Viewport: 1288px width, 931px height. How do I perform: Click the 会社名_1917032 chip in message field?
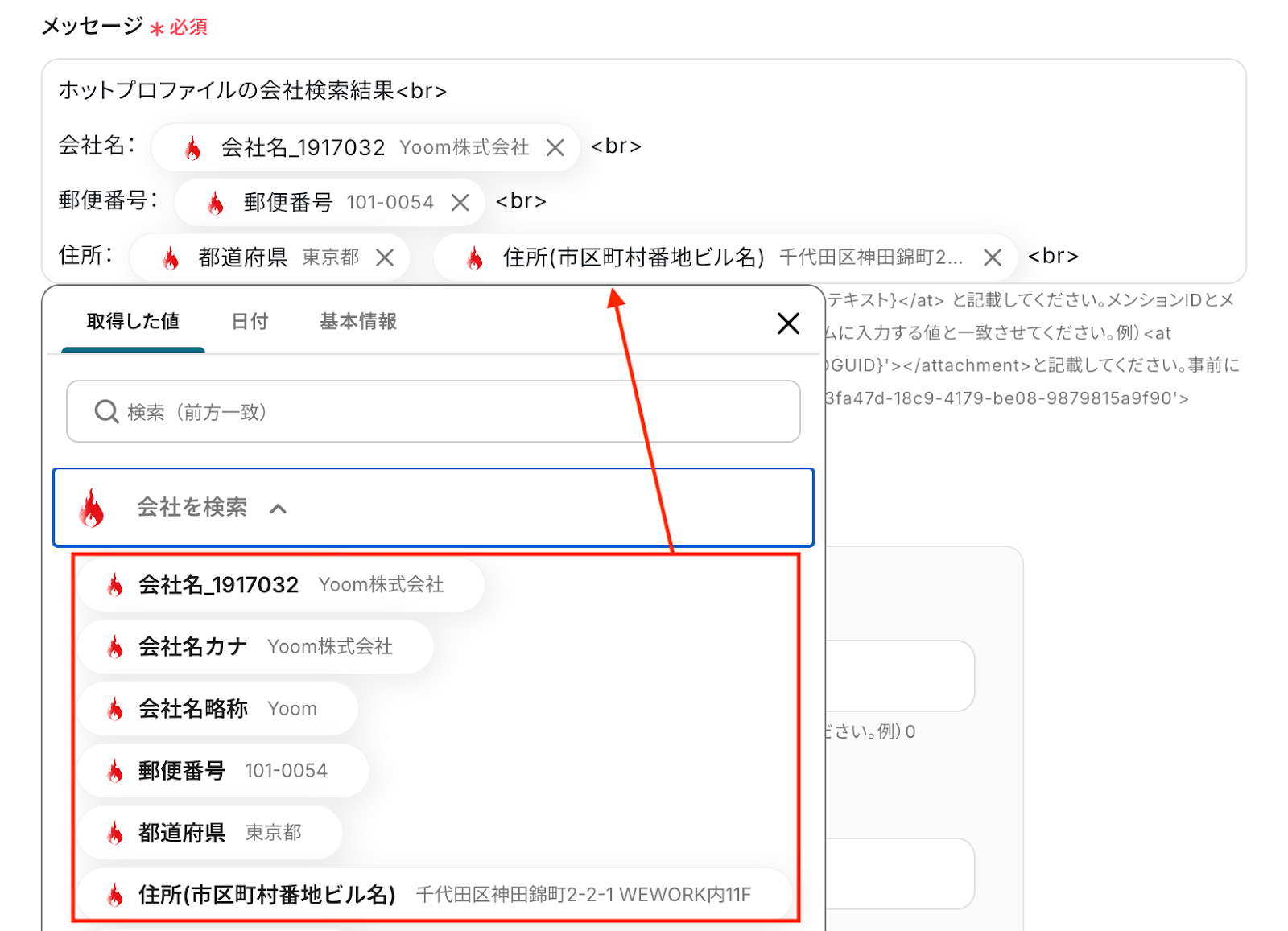[x=365, y=148]
